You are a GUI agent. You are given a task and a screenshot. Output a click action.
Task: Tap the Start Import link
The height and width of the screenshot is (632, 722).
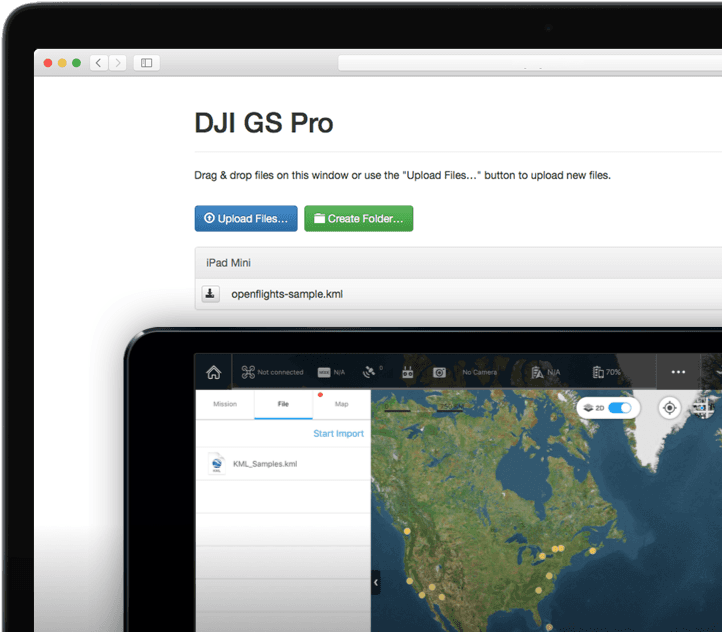pyautogui.click(x=338, y=434)
